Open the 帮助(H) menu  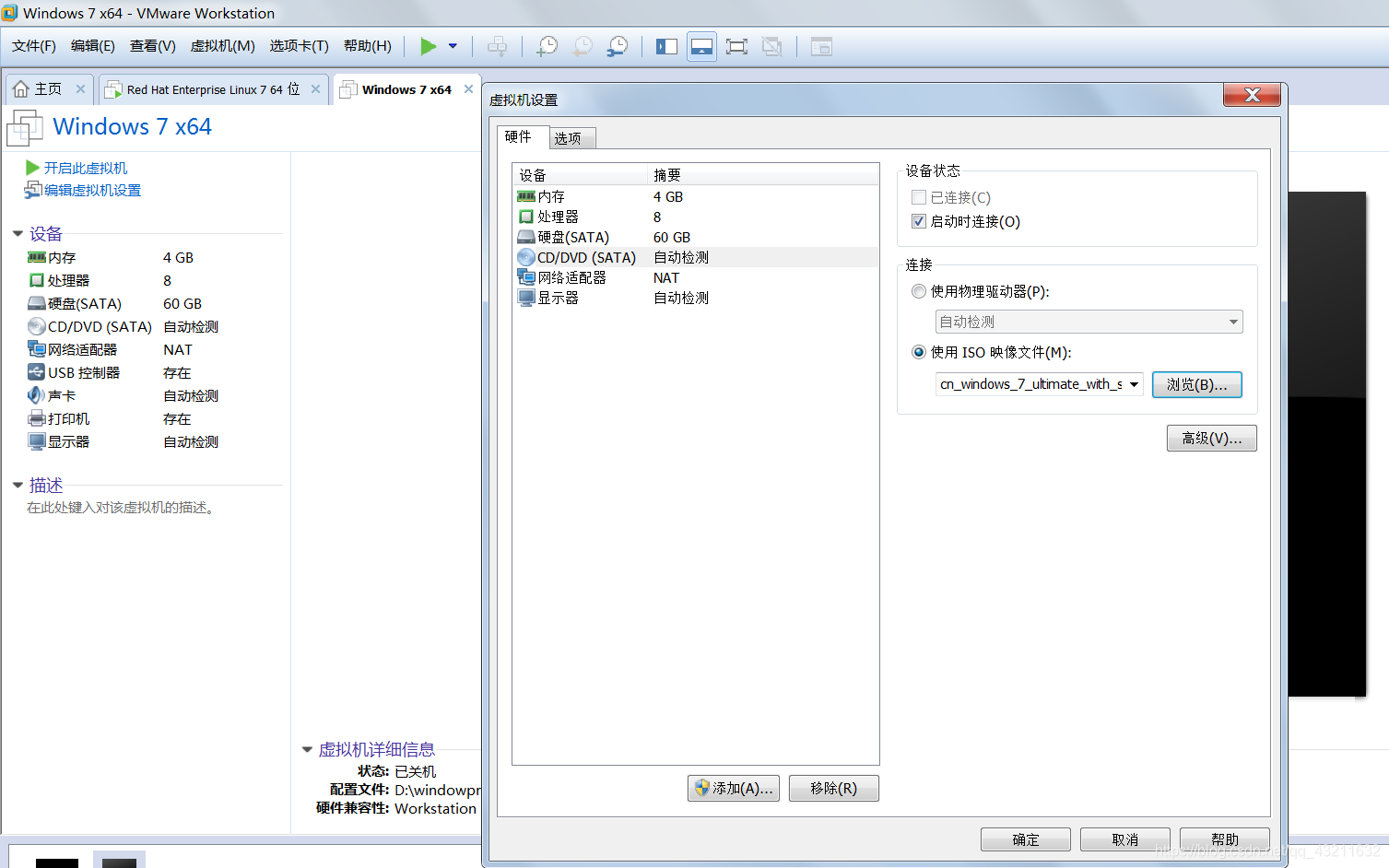[368, 46]
